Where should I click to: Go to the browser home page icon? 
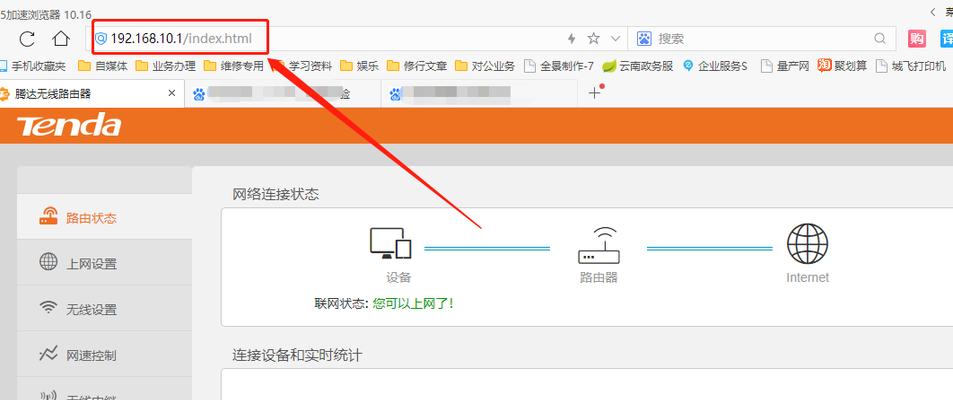(x=61, y=39)
